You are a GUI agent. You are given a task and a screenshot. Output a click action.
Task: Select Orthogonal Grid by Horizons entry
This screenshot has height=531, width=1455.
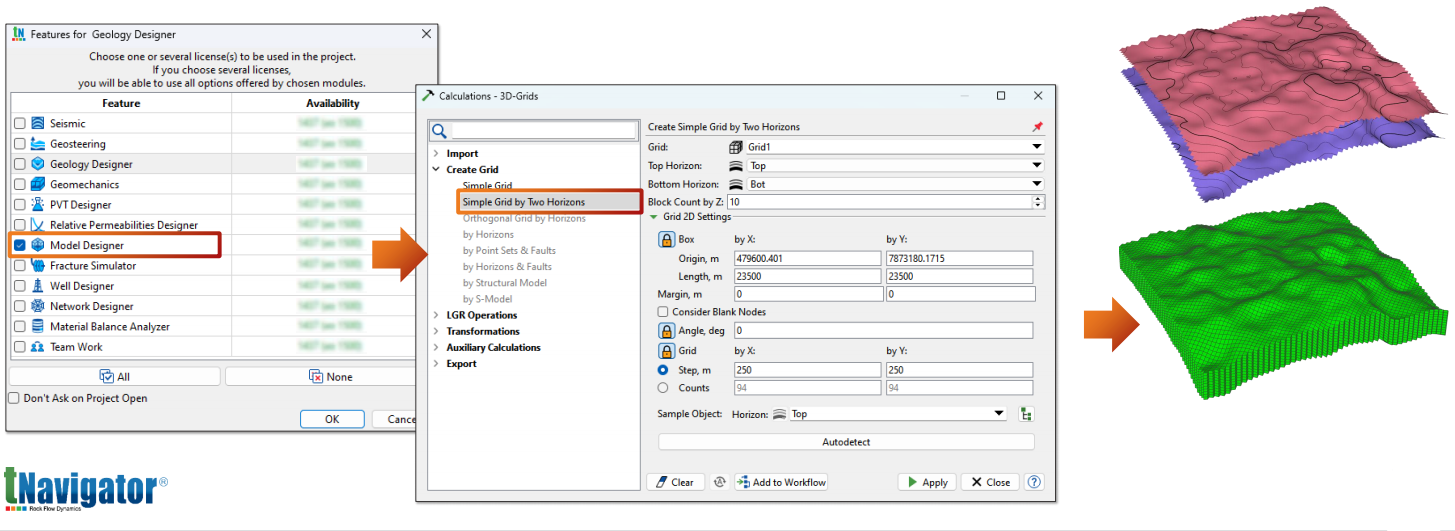(524, 218)
